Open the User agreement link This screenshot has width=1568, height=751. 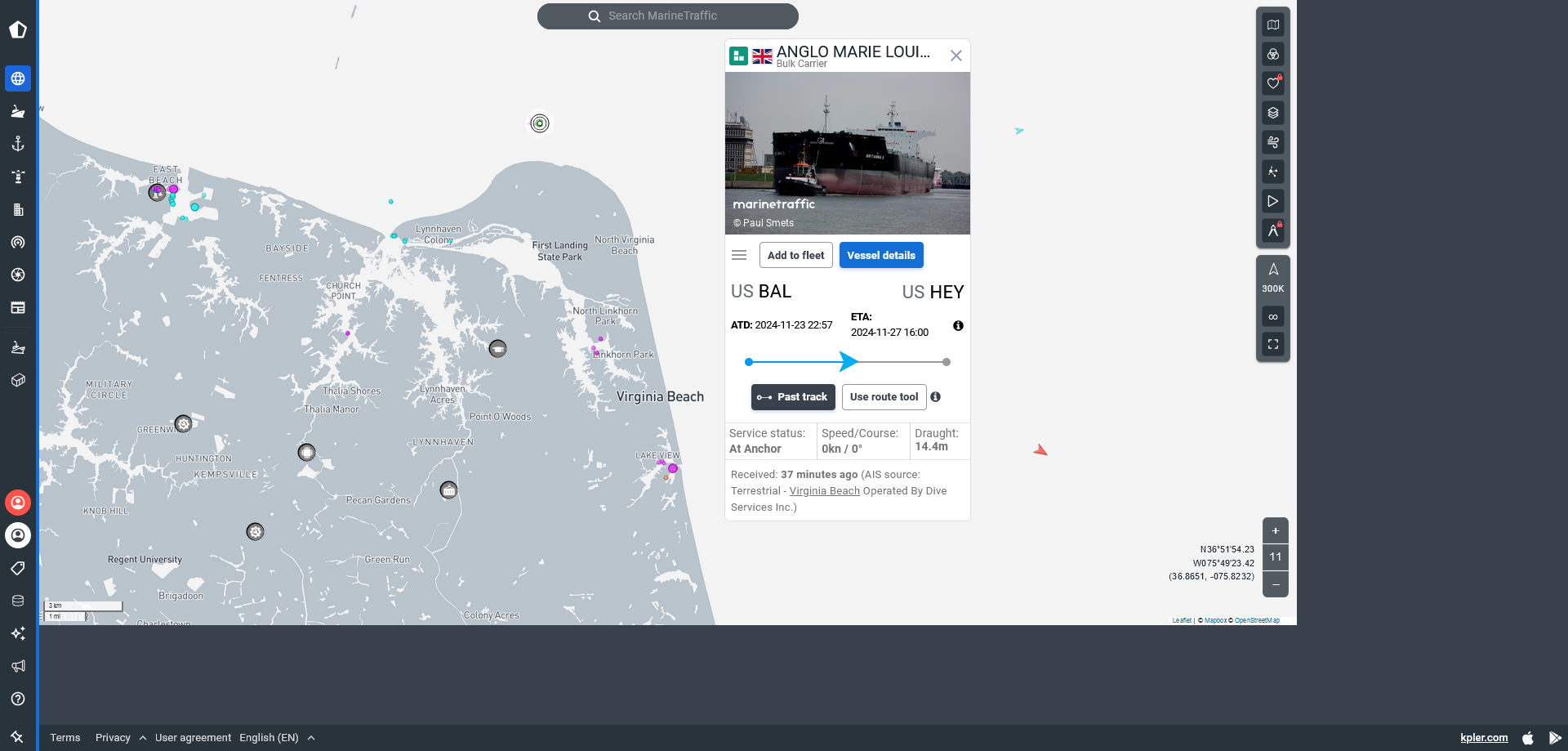(x=193, y=738)
